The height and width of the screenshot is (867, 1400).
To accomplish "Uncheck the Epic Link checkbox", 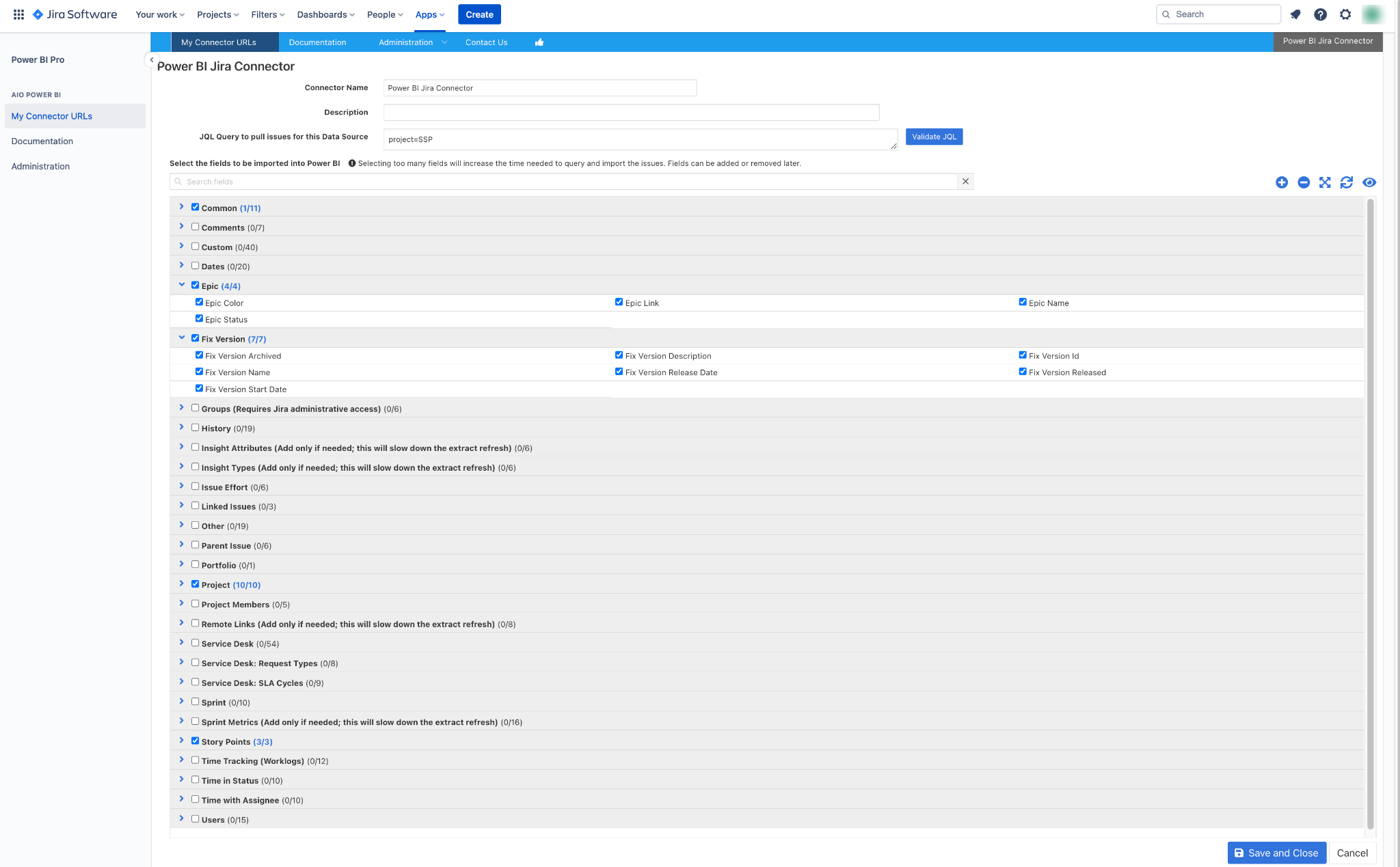I will click(619, 301).
